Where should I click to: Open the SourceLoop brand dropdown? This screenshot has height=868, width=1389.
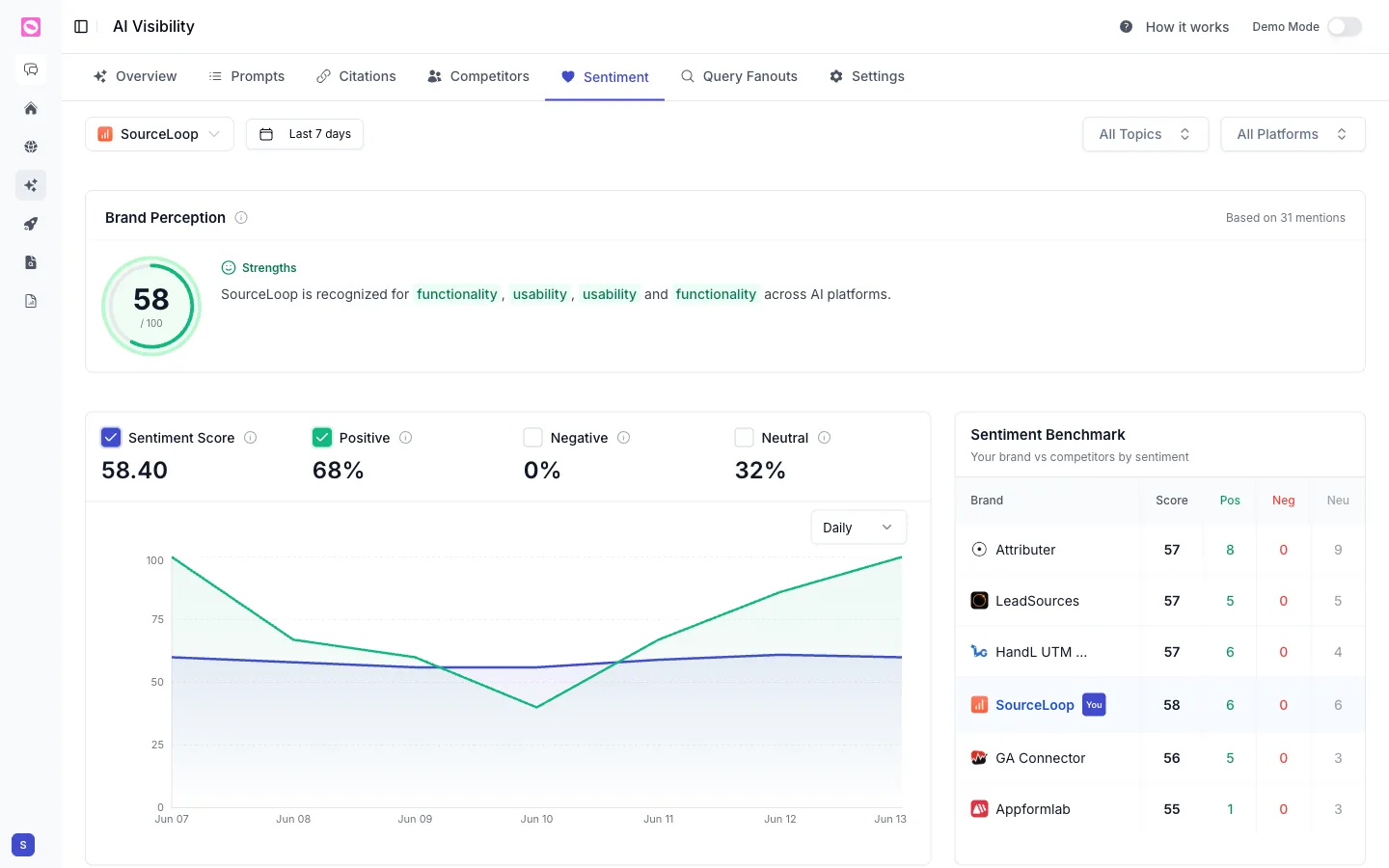pyautogui.click(x=160, y=134)
